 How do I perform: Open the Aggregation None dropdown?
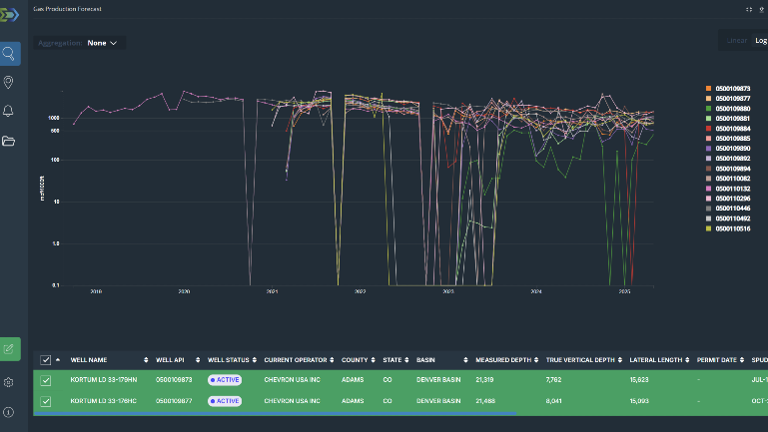pos(102,43)
